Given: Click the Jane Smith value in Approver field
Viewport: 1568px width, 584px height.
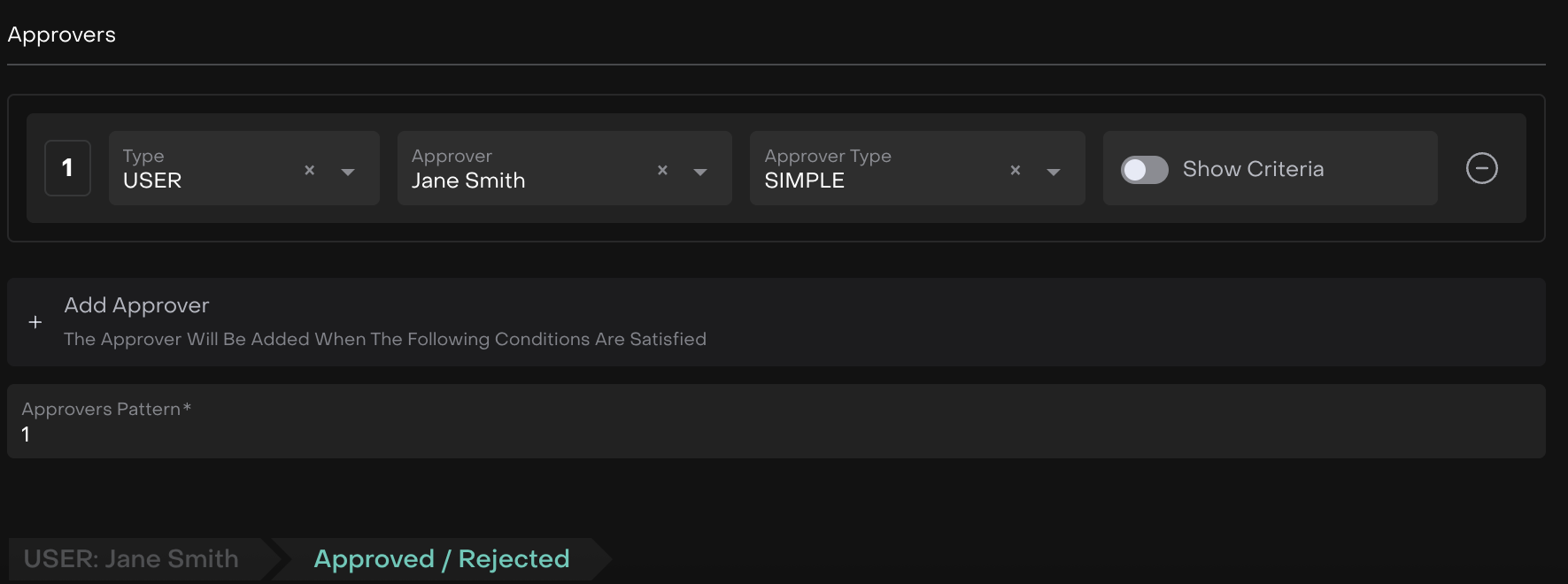Looking at the screenshot, I should tap(468, 181).
